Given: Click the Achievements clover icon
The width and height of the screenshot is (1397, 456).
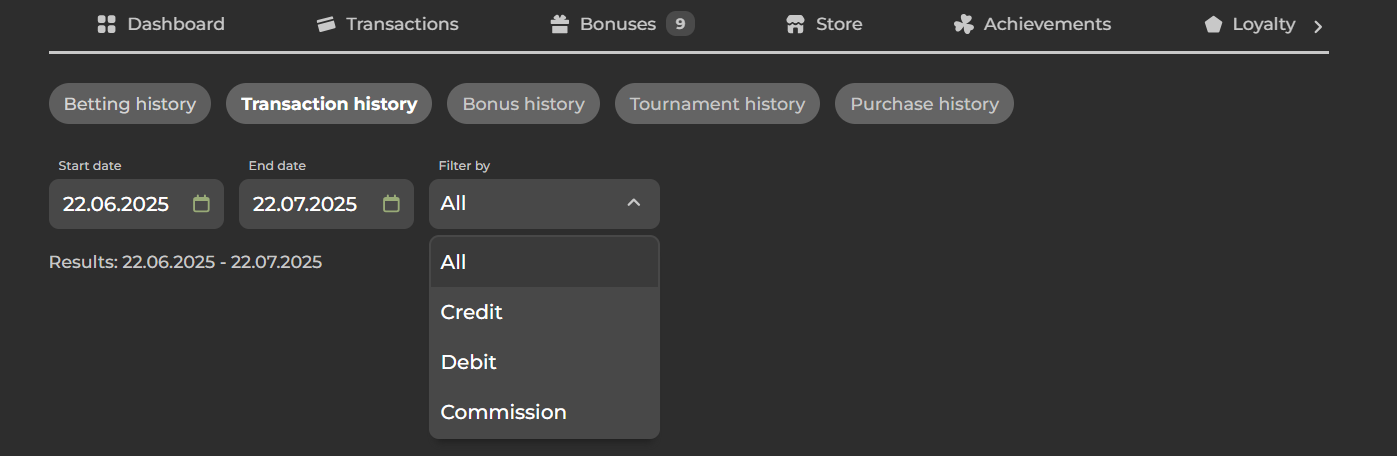Looking at the screenshot, I should click(964, 24).
